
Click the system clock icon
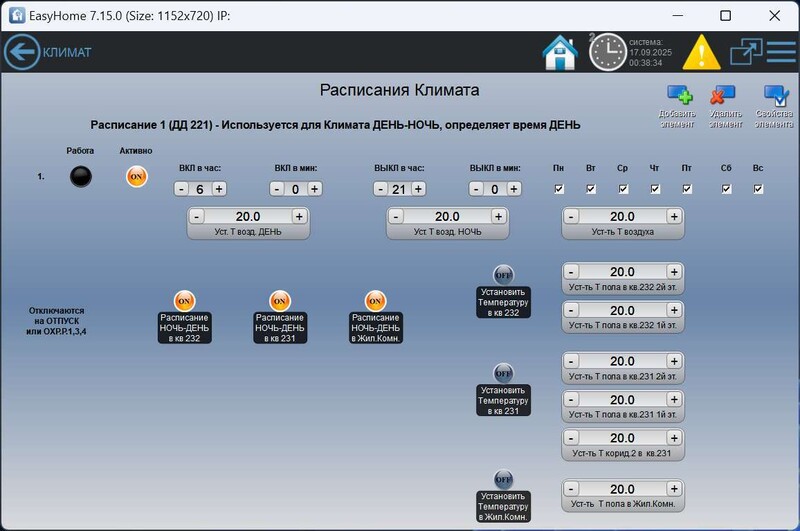click(607, 52)
